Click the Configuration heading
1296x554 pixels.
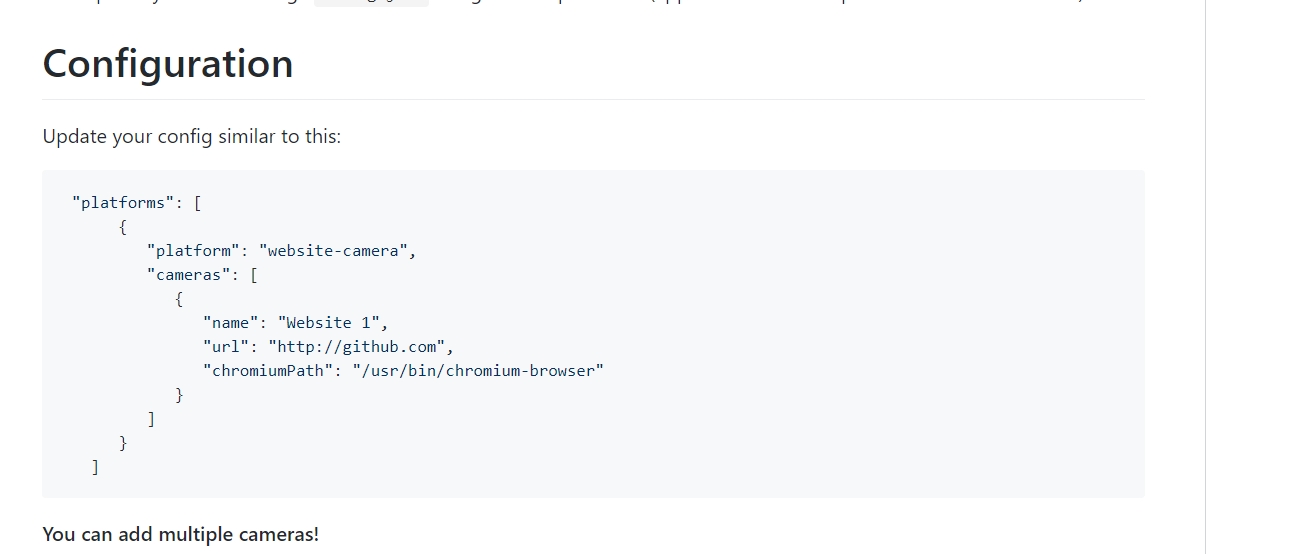point(168,64)
